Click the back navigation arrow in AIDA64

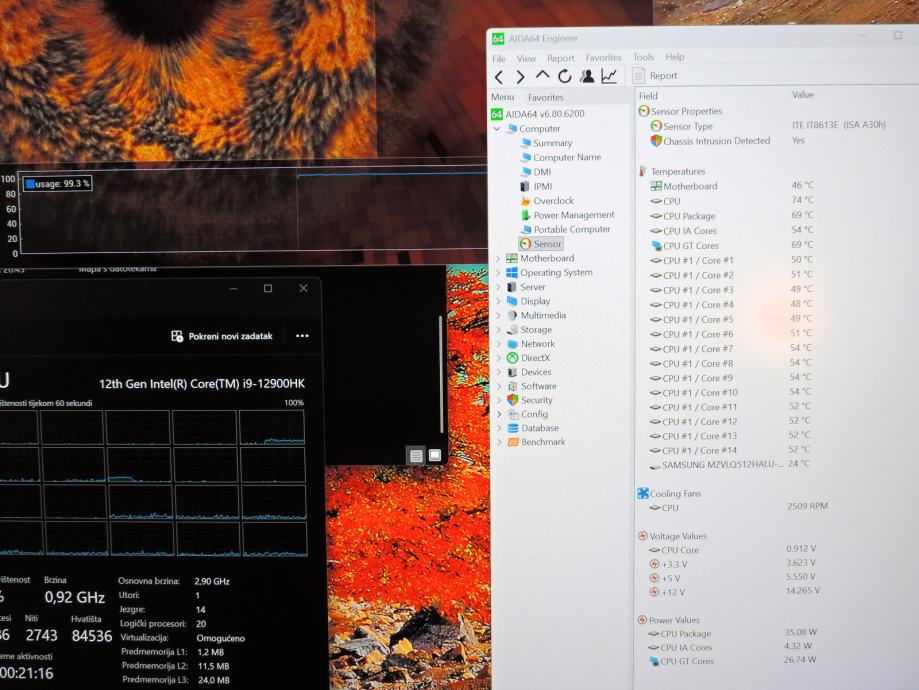point(499,76)
